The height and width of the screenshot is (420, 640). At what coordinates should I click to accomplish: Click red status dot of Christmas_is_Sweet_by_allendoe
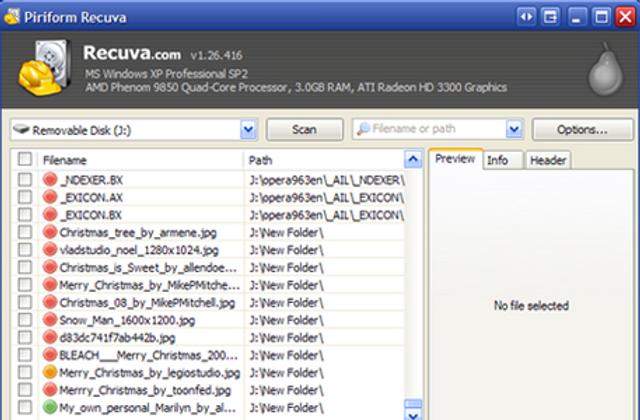pos(50,267)
